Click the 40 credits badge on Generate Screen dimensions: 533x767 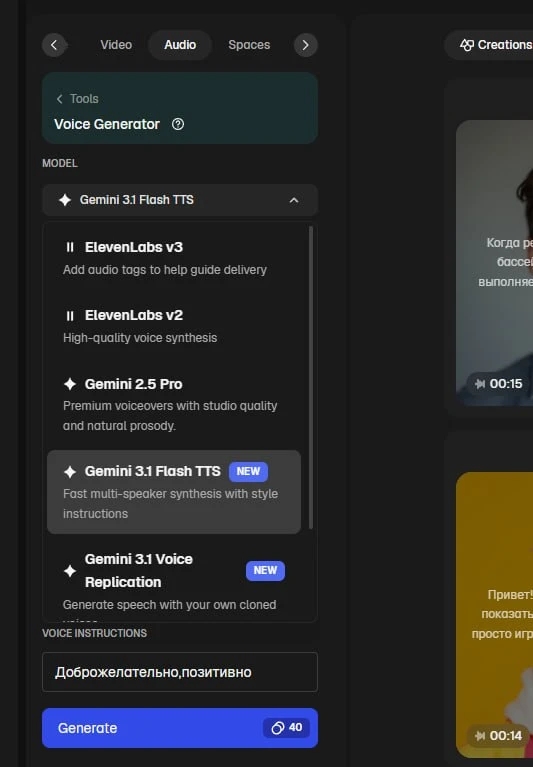click(287, 728)
